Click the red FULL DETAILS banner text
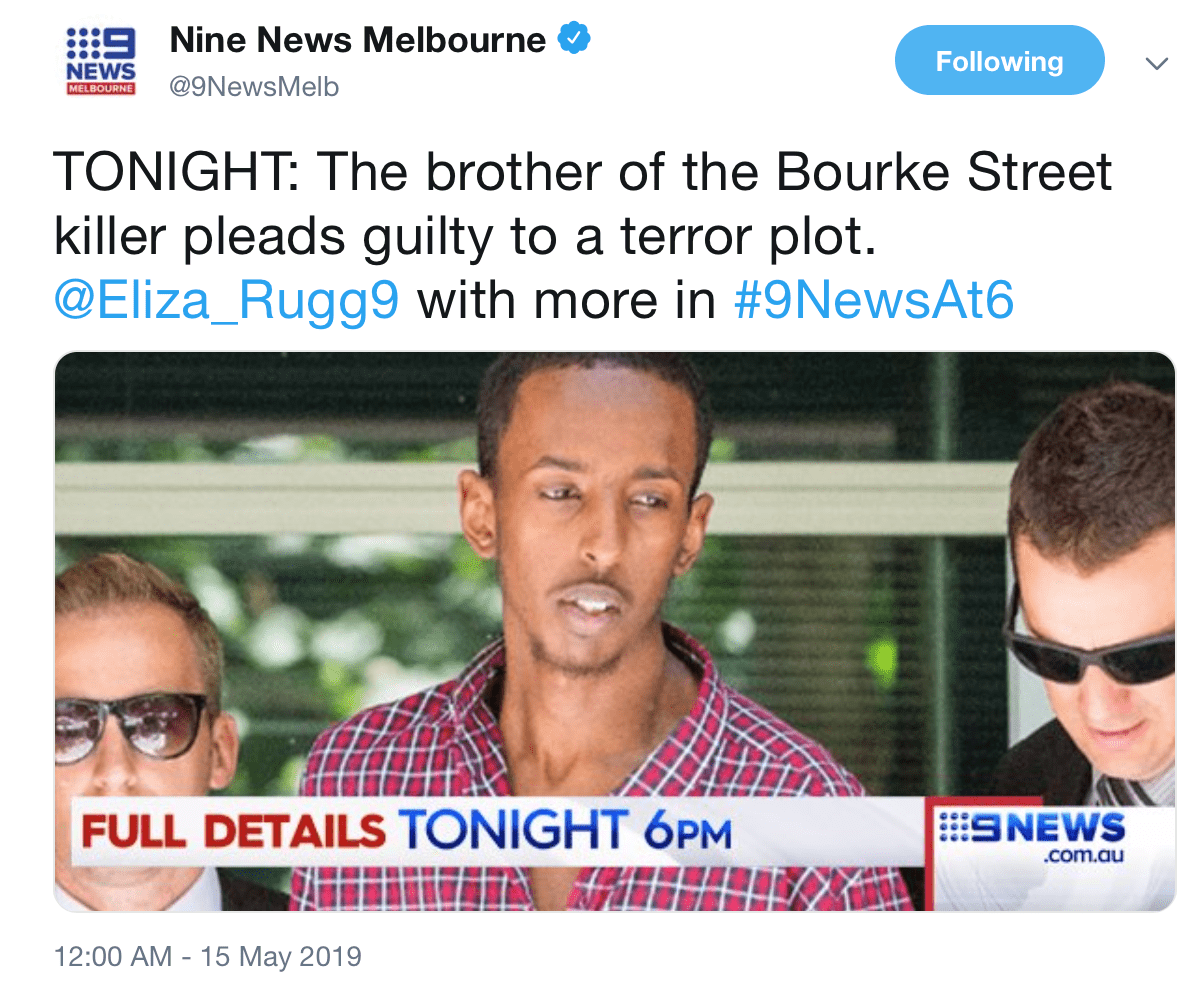 (x=233, y=831)
